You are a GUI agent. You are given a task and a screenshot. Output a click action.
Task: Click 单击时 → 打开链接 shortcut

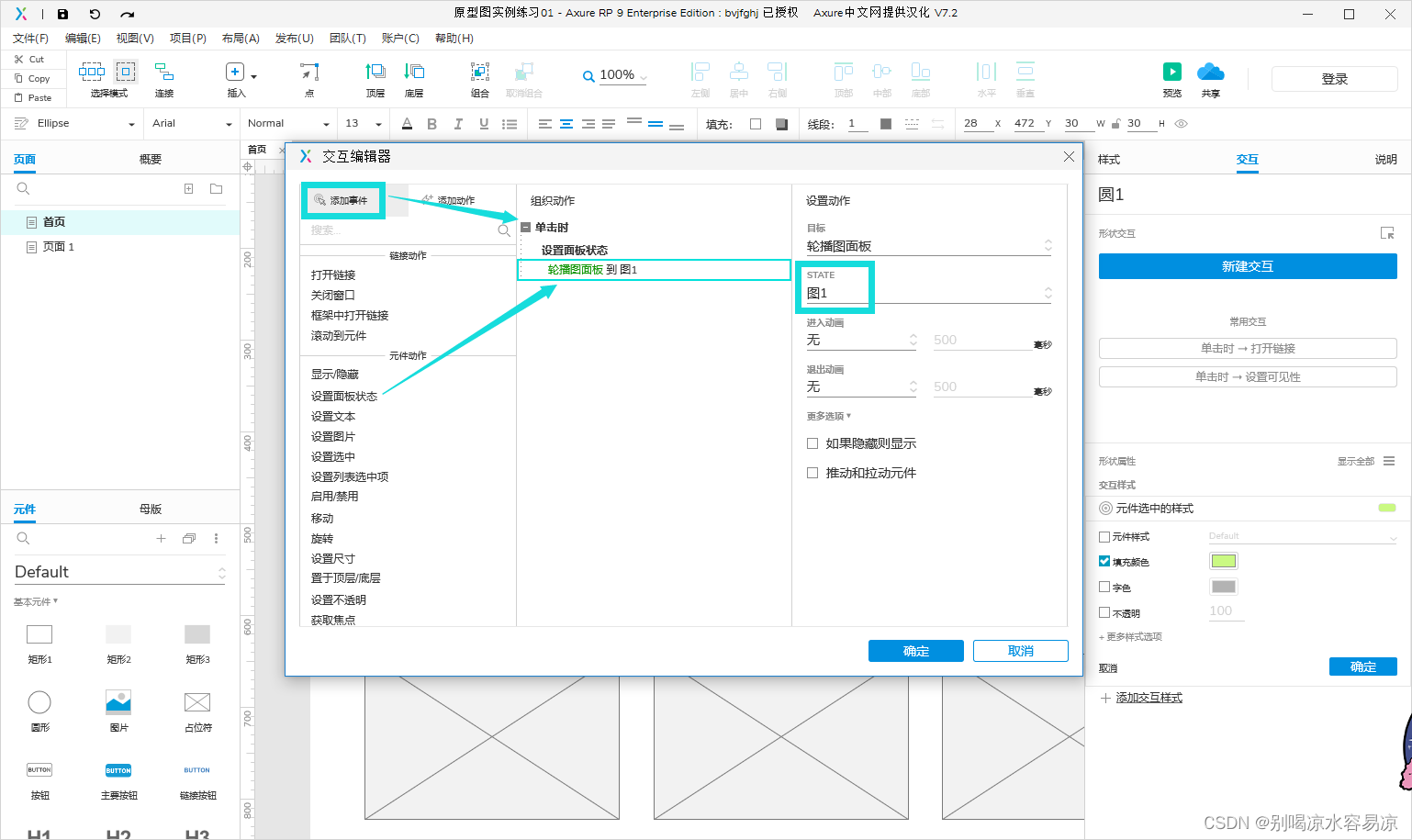(x=1248, y=348)
